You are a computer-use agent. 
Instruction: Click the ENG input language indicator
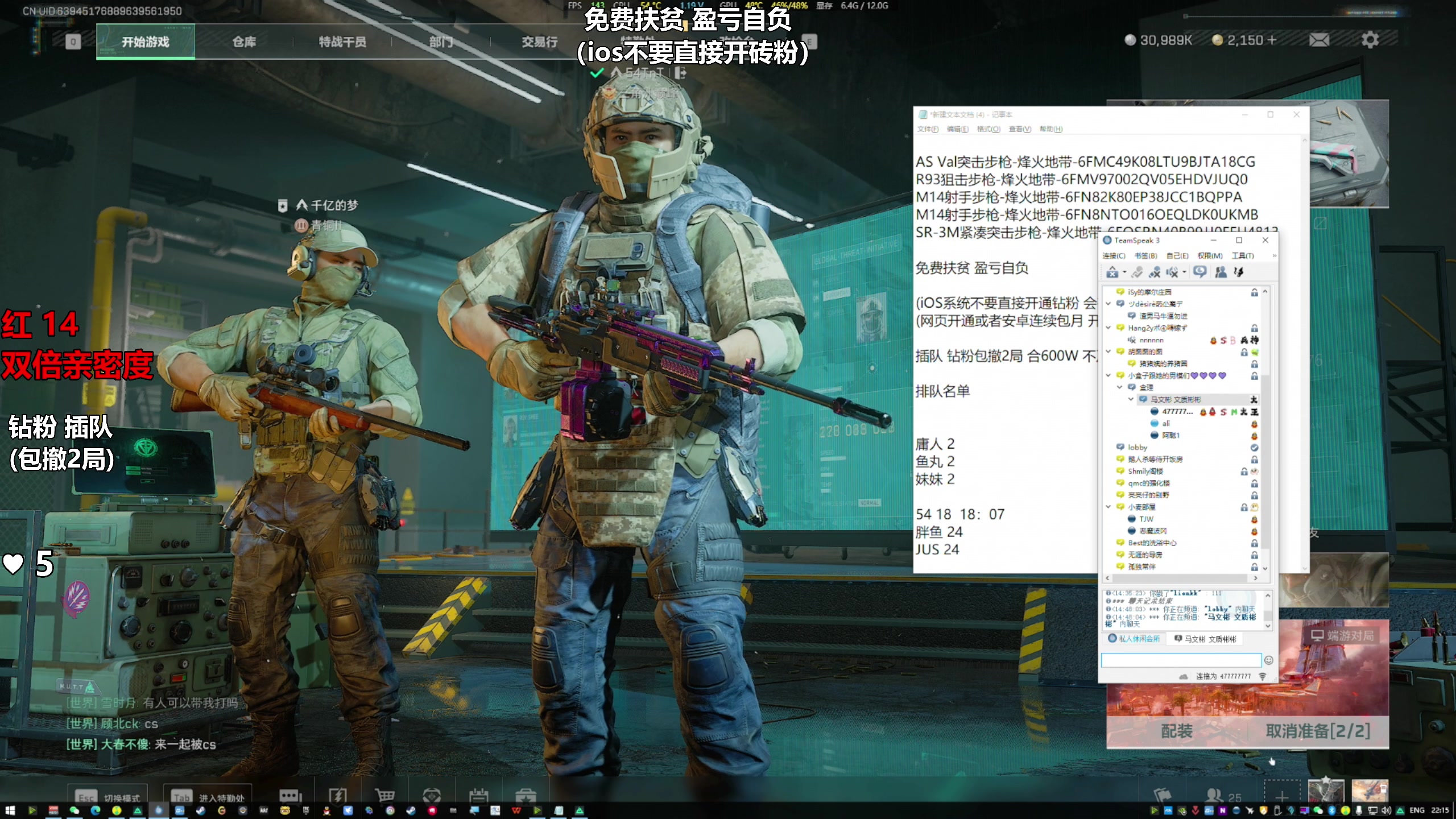(1417, 810)
